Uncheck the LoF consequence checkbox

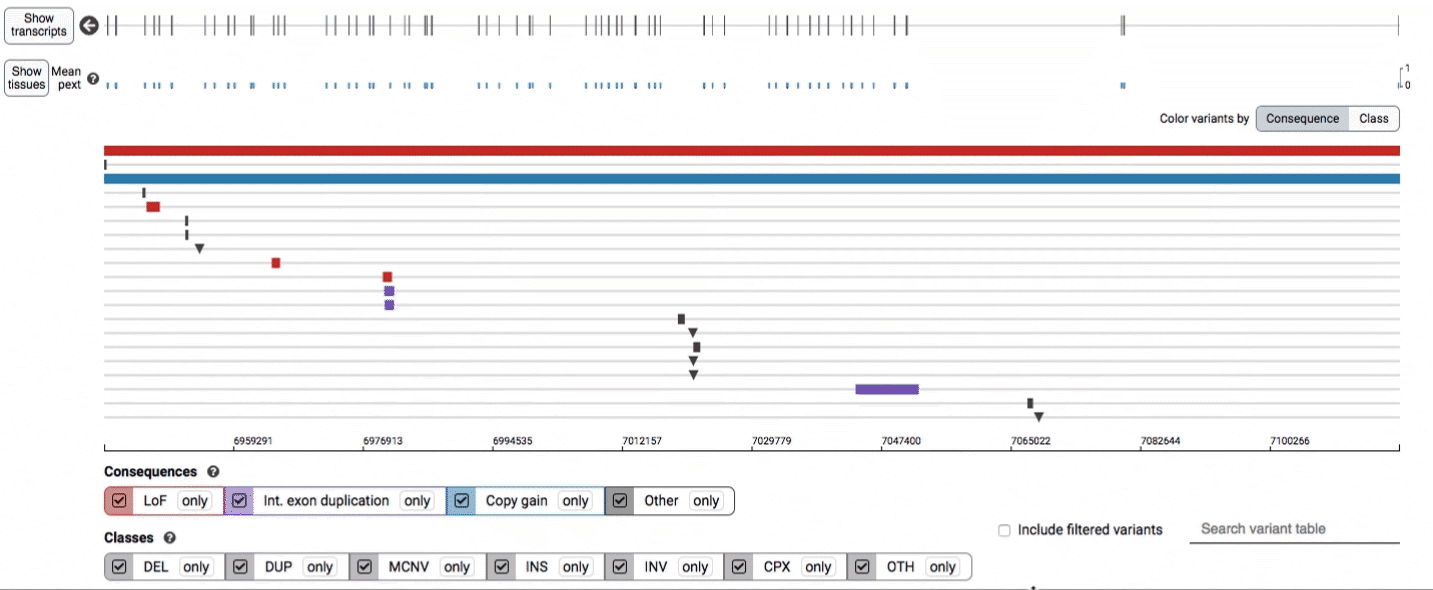pyautogui.click(x=119, y=501)
